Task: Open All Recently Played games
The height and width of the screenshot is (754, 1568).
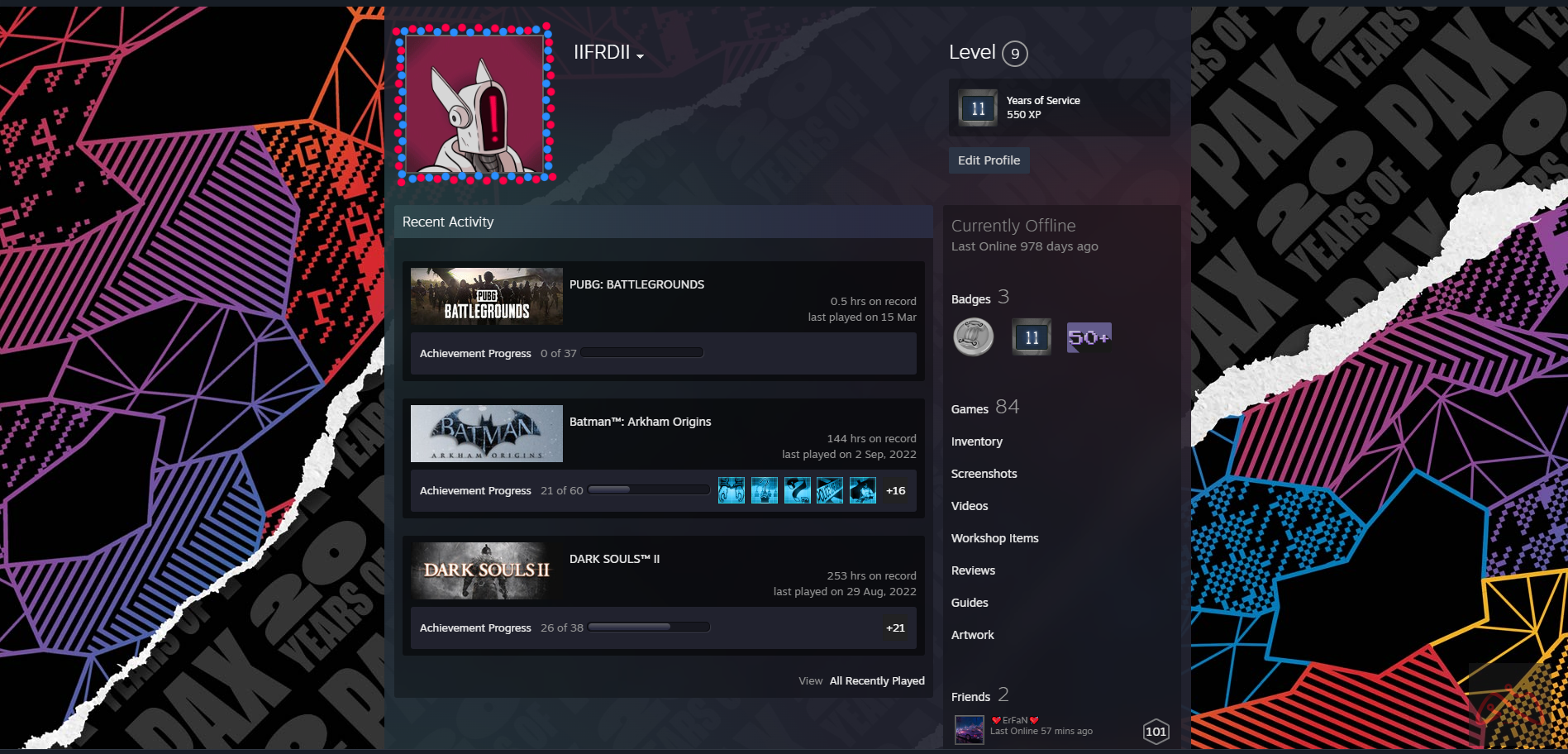Action: [x=876, y=680]
